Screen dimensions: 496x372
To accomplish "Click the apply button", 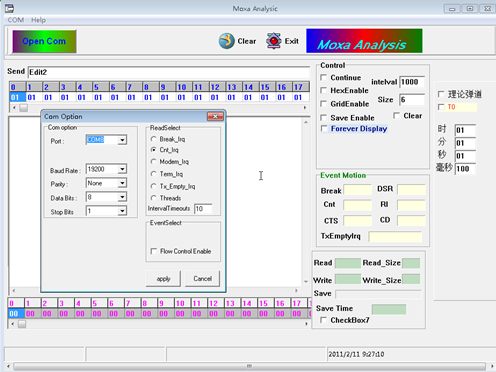I will (163, 278).
